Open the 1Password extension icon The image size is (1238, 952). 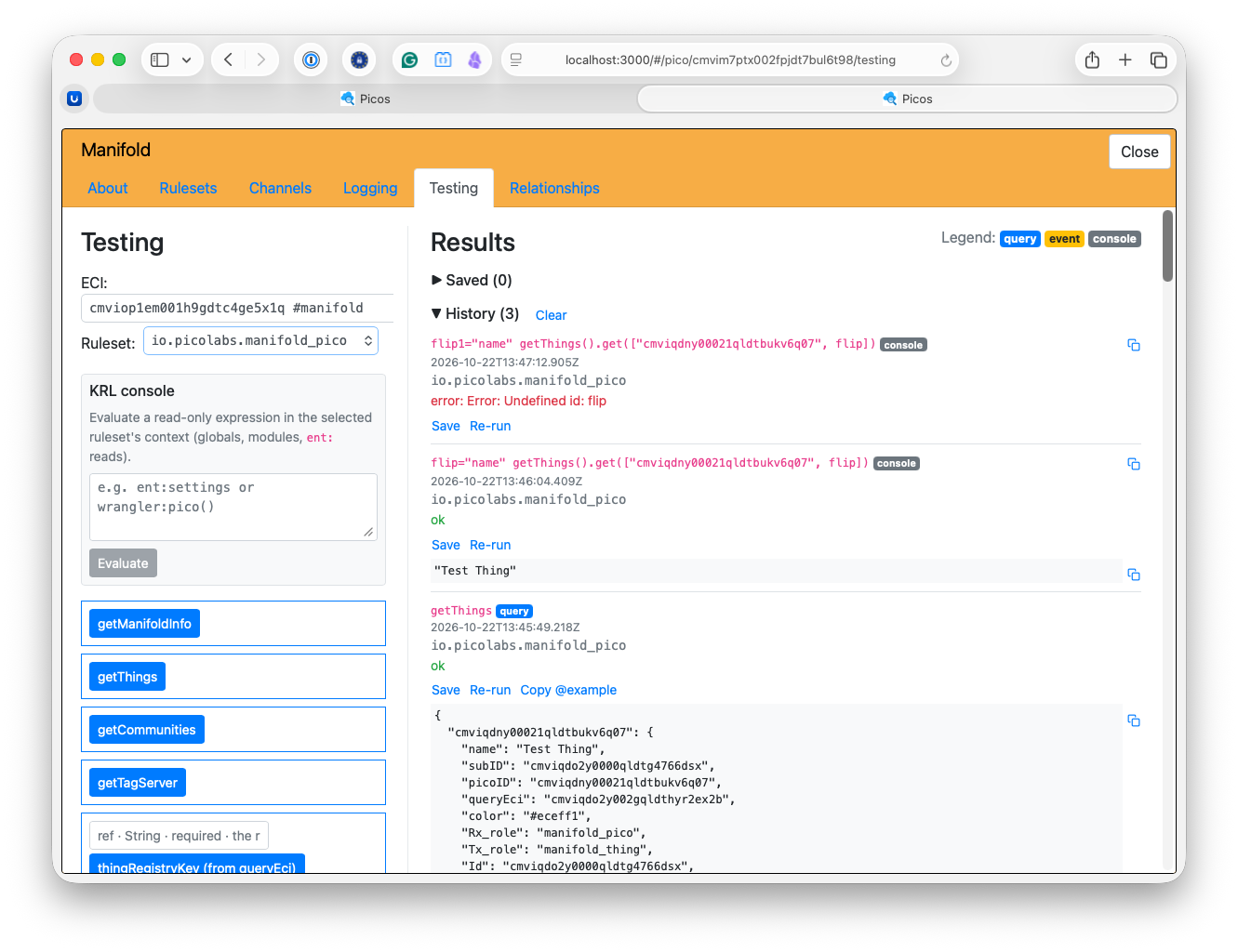coord(312,59)
